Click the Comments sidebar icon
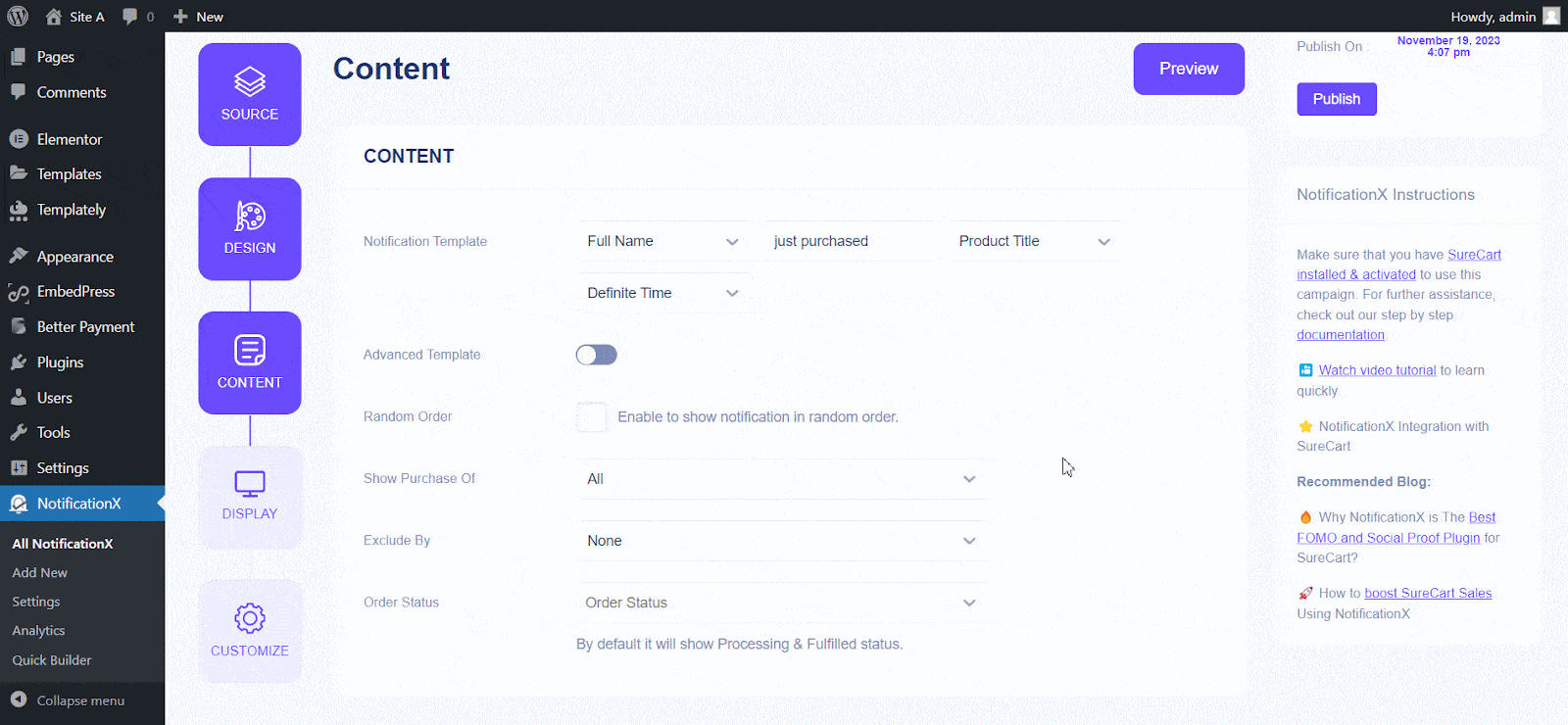Screen dimensions: 1568x725 coord(19,92)
